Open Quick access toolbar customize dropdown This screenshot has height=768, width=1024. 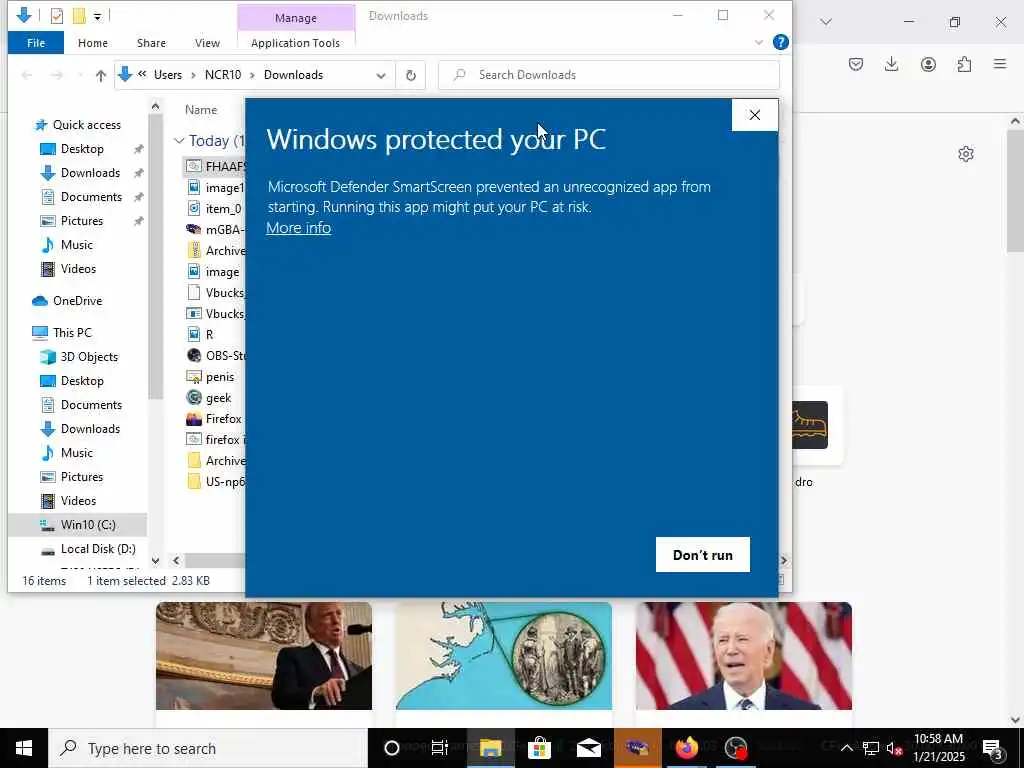pyautogui.click(x=97, y=16)
